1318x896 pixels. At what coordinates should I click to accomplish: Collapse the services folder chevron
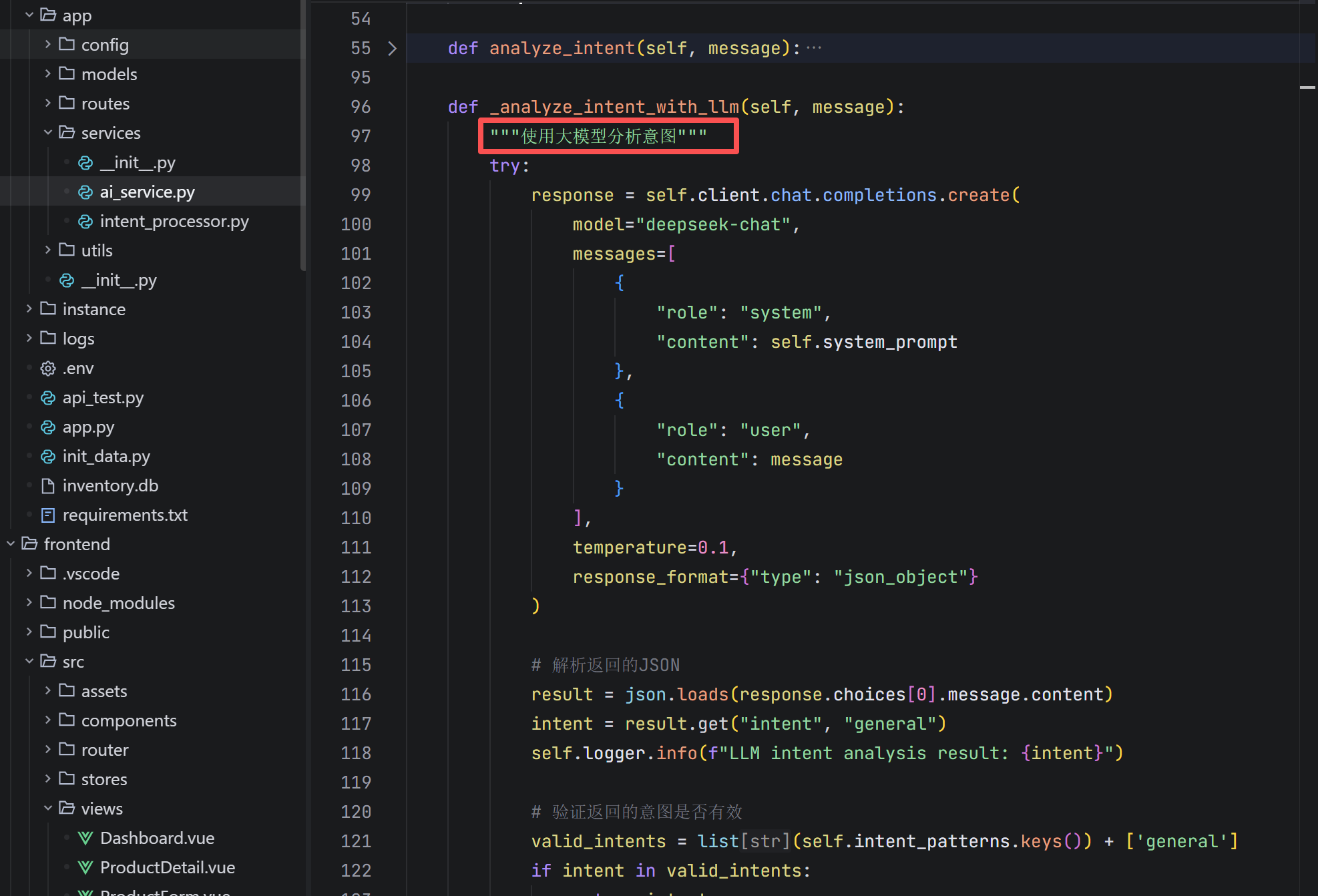point(48,133)
